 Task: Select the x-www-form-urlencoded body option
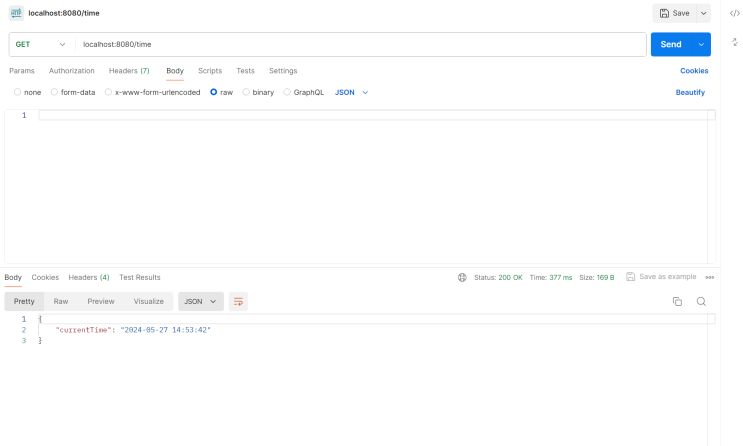(x=153, y=92)
